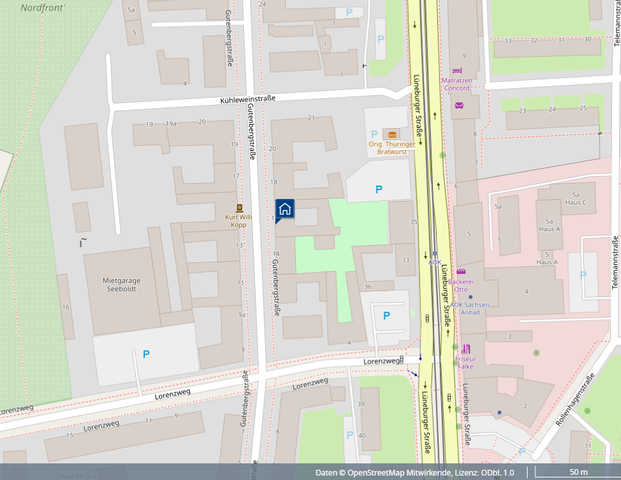Viewport: 621px width, 480px height.
Task: Click the Friseur Falke hairdresser icon
Action: [465, 349]
